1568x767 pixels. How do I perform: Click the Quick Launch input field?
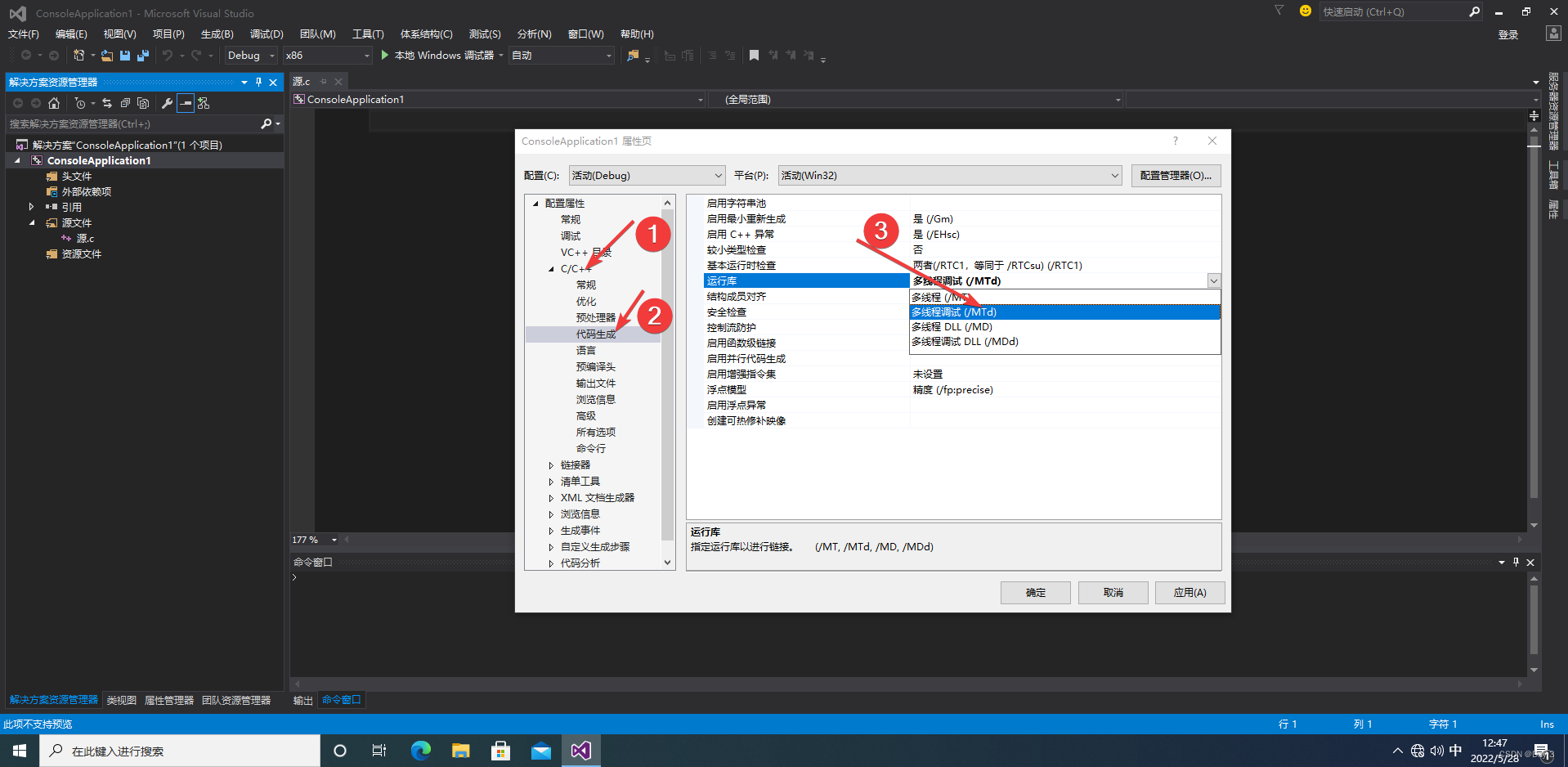[x=1392, y=11]
